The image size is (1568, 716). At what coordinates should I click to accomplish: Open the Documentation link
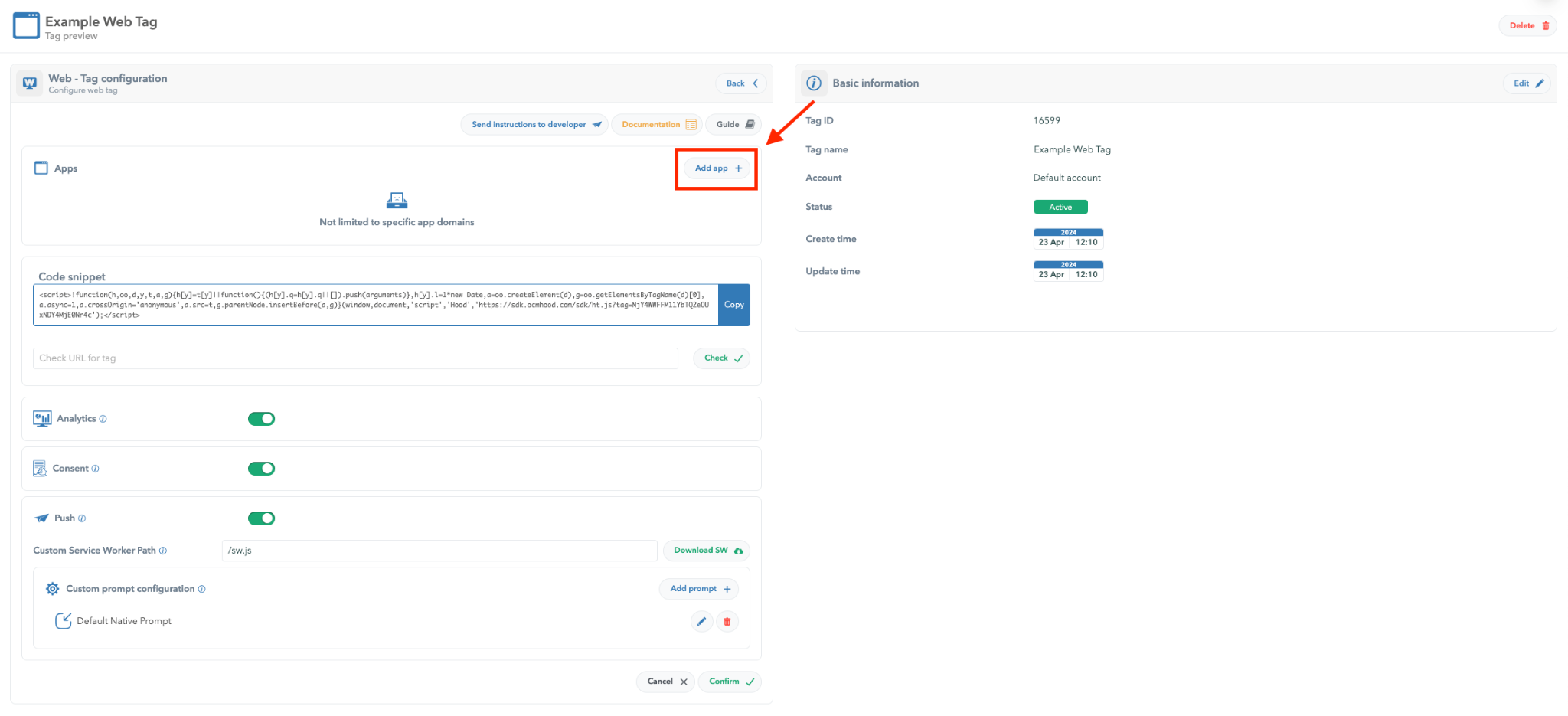[x=657, y=124]
